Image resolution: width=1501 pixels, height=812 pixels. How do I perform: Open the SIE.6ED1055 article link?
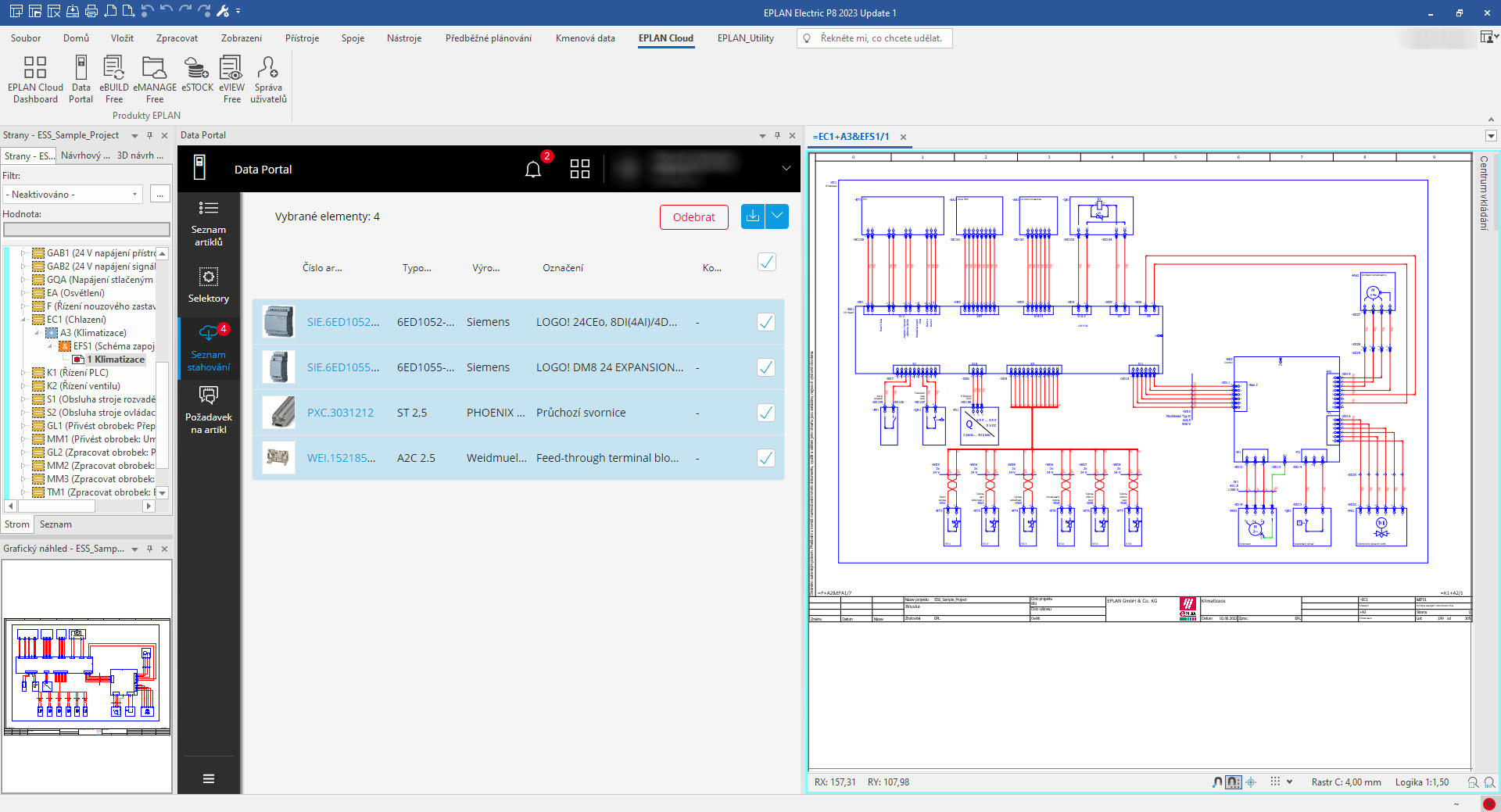[342, 367]
